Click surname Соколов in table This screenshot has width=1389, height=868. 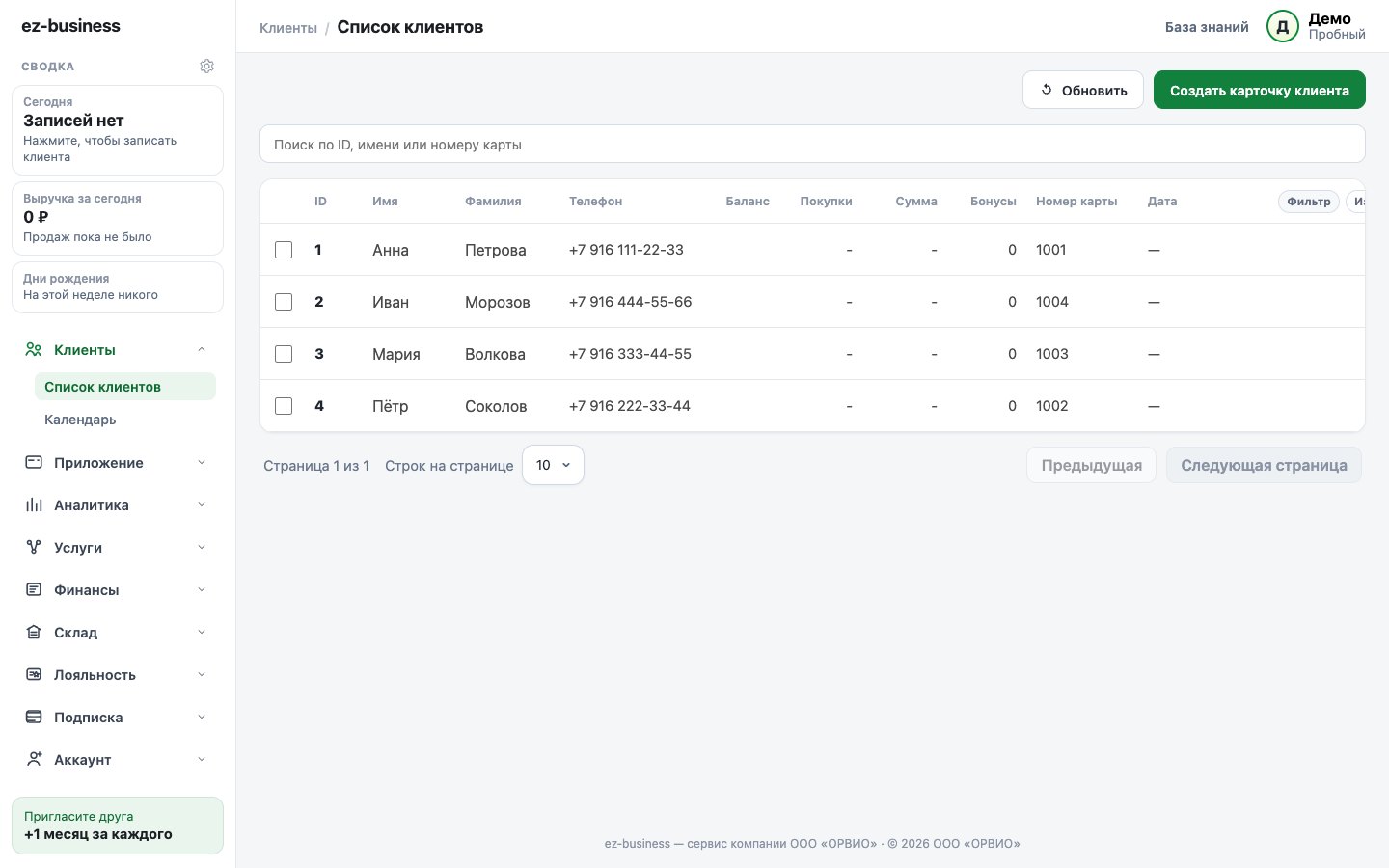[496, 406]
